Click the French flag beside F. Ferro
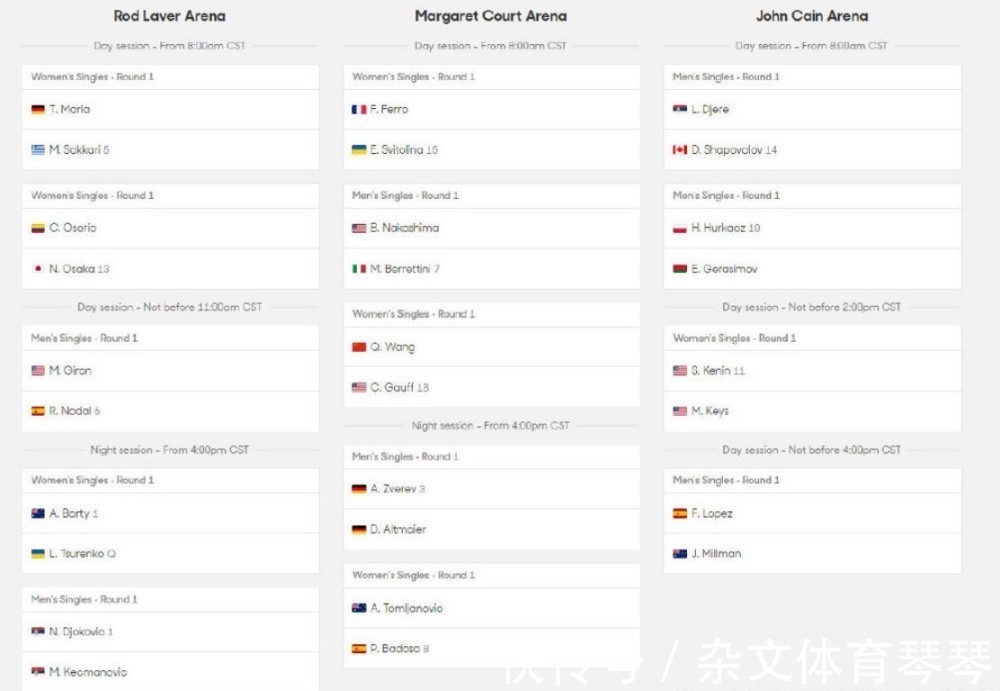This screenshot has width=1000, height=691. click(x=359, y=110)
